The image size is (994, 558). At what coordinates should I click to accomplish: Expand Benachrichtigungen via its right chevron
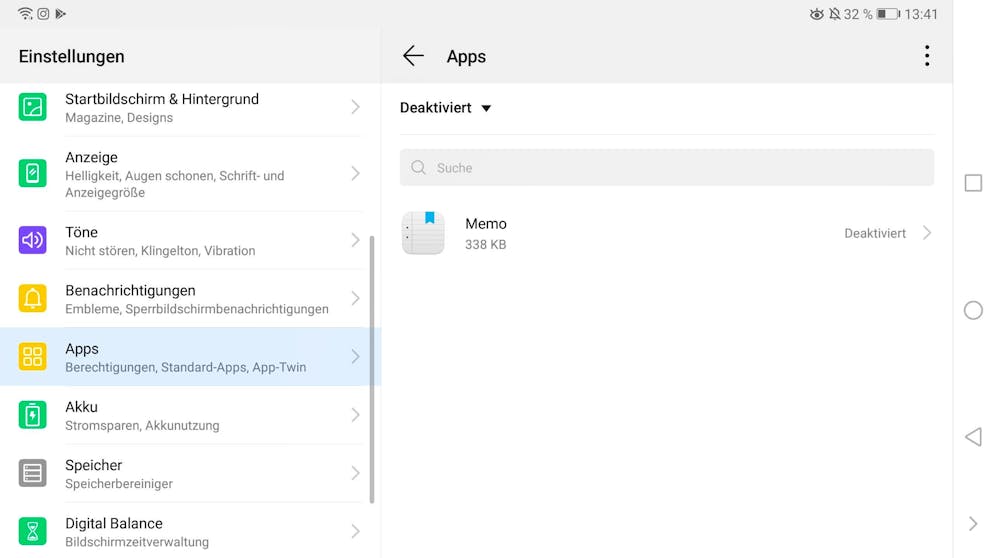356,298
